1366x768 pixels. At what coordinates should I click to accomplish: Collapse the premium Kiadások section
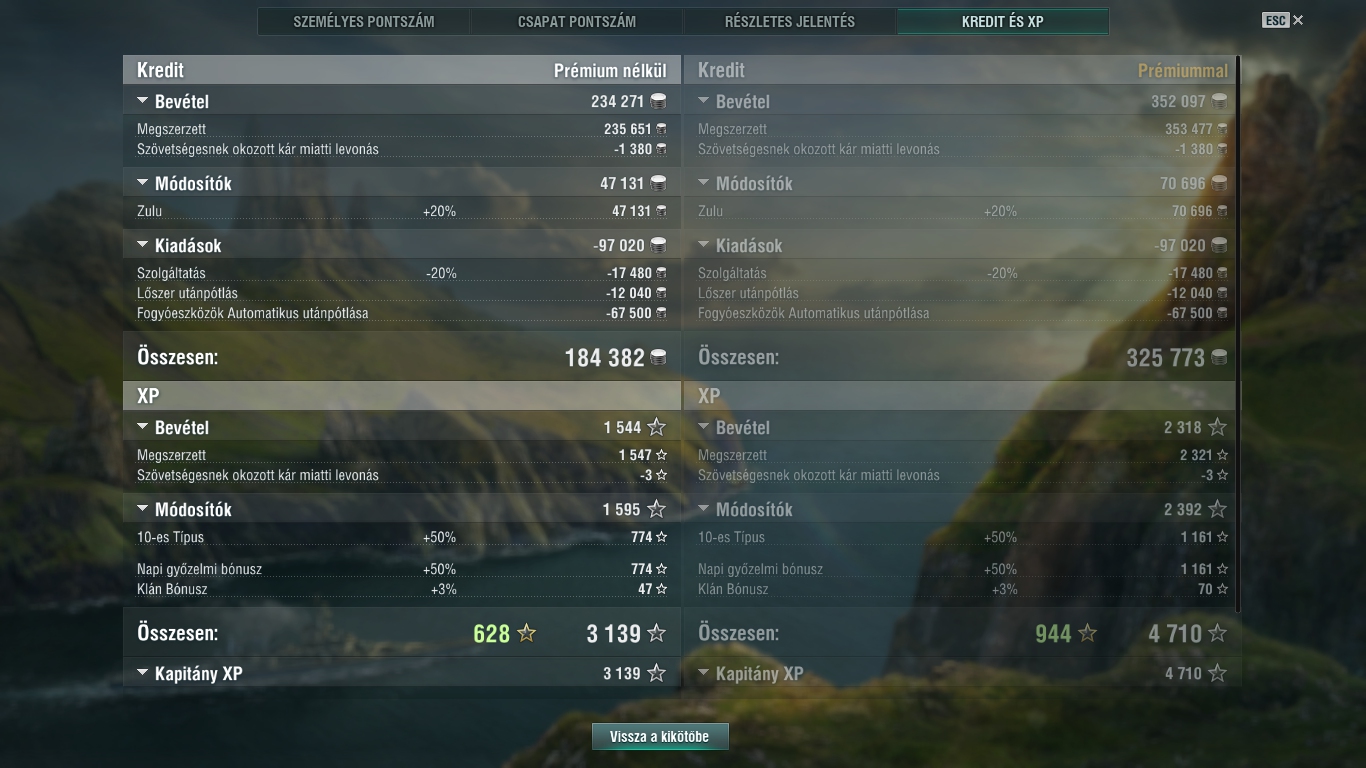703,245
